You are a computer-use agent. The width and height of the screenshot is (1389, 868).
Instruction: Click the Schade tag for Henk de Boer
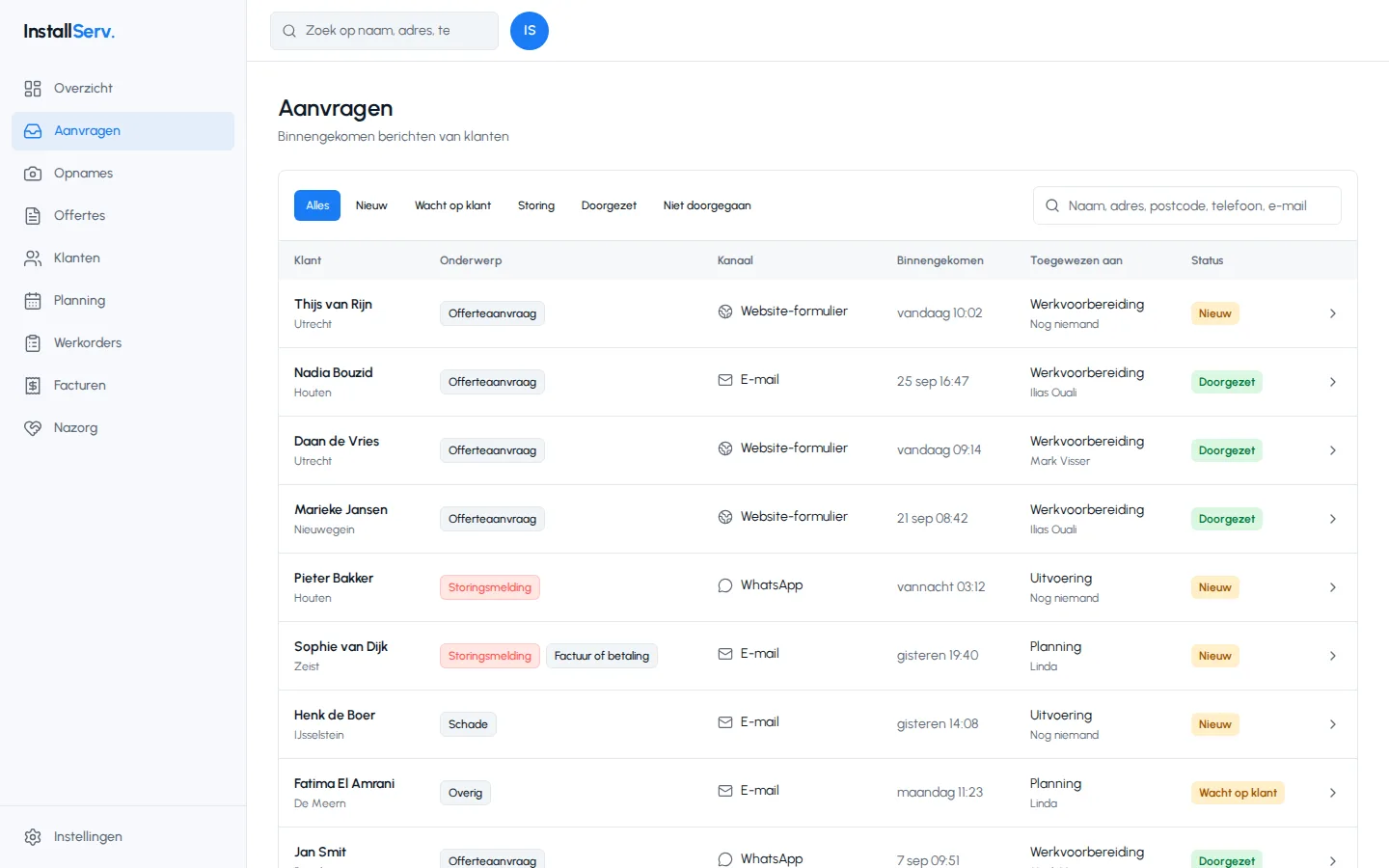click(x=468, y=724)
